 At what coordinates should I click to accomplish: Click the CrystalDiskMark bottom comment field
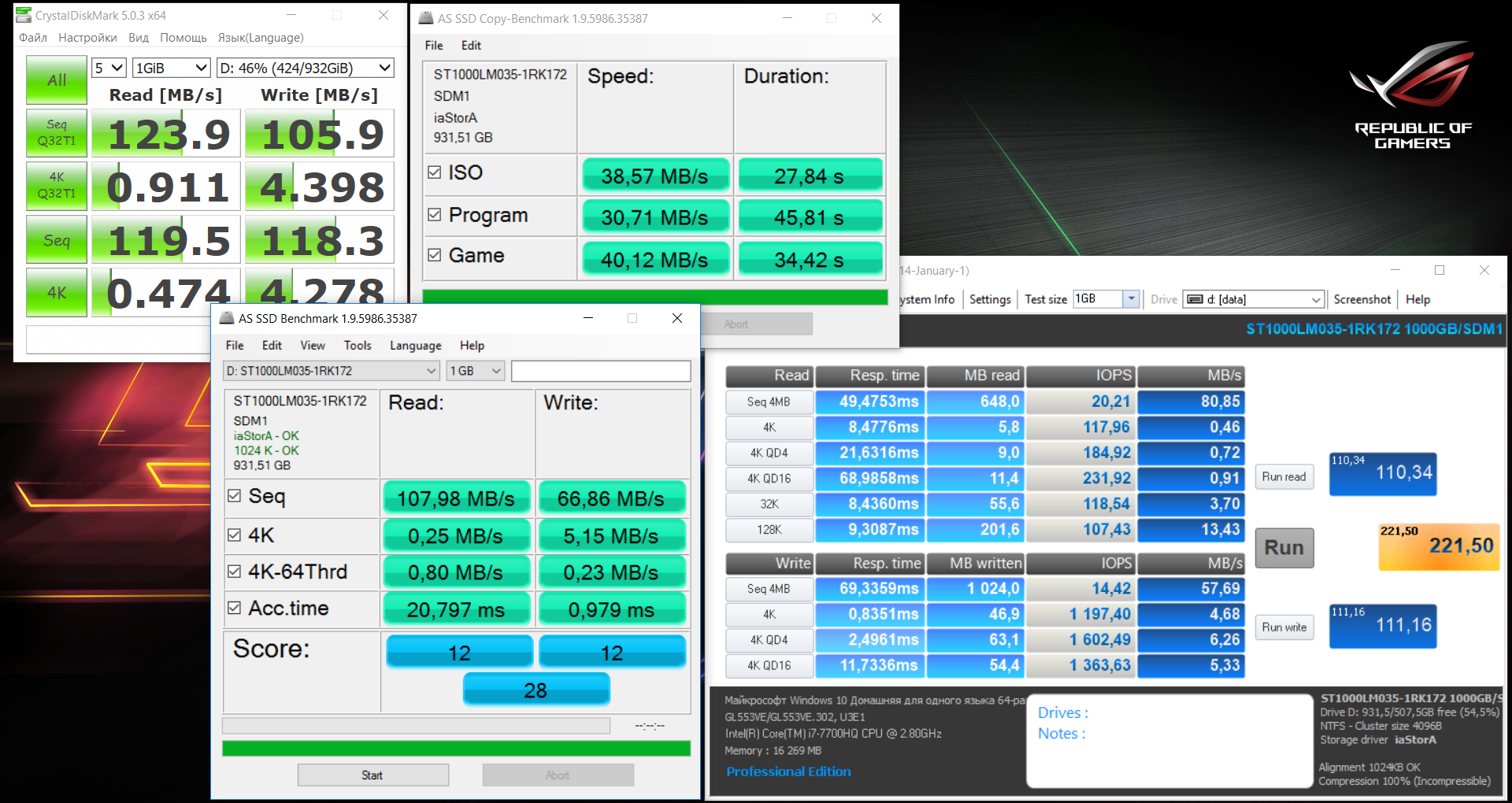click(x=118, y=339)
